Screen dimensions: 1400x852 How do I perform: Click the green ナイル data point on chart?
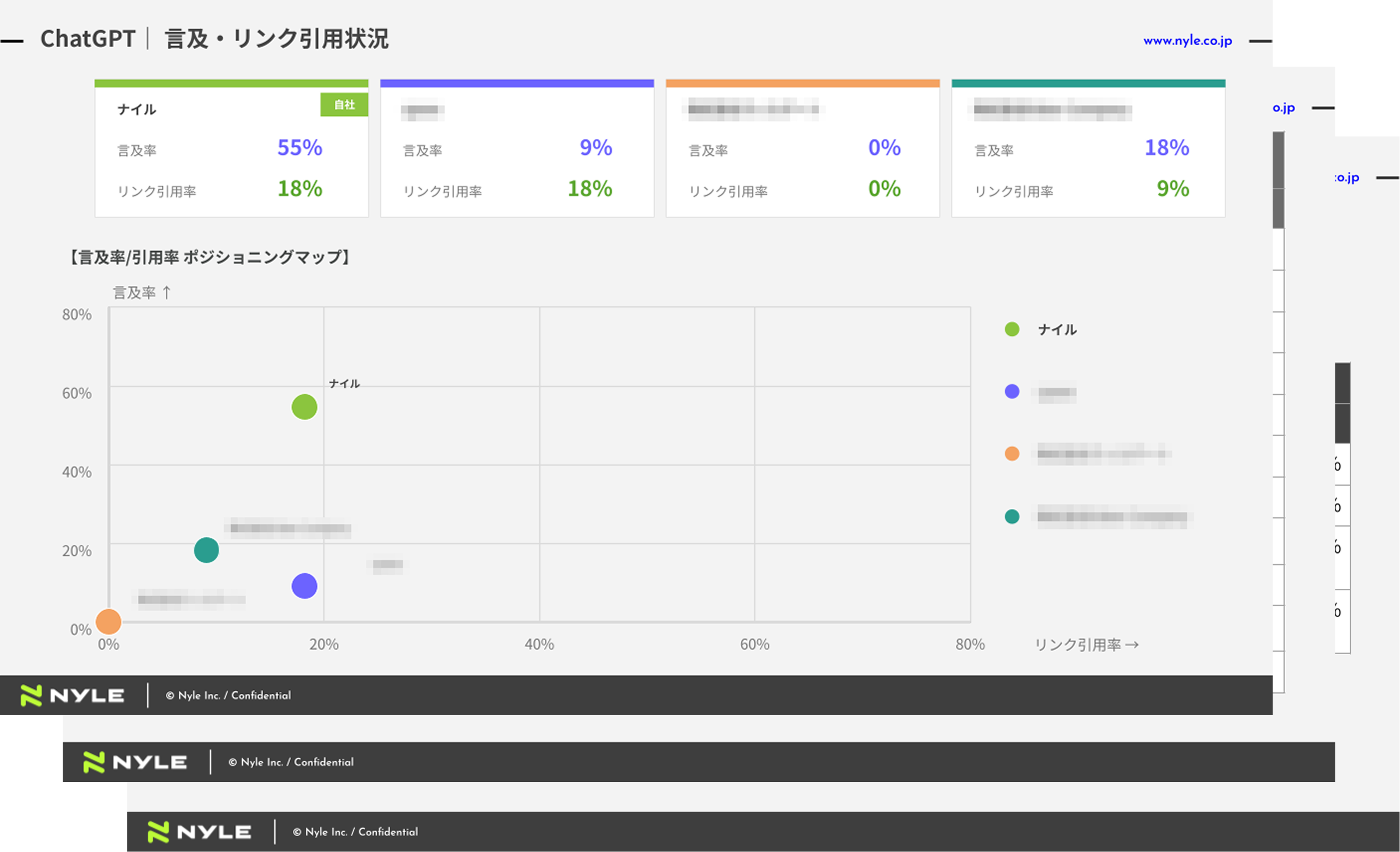tap(304, 407)
